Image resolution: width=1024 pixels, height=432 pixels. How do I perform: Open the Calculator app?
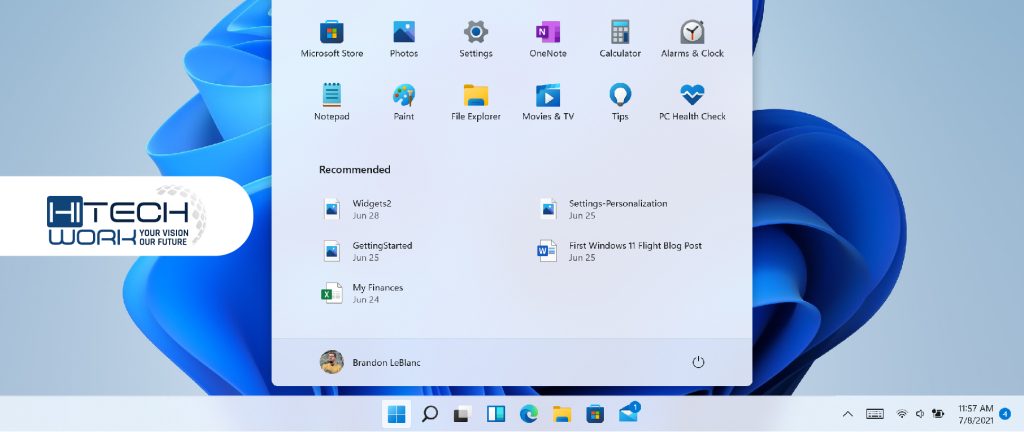620,39
